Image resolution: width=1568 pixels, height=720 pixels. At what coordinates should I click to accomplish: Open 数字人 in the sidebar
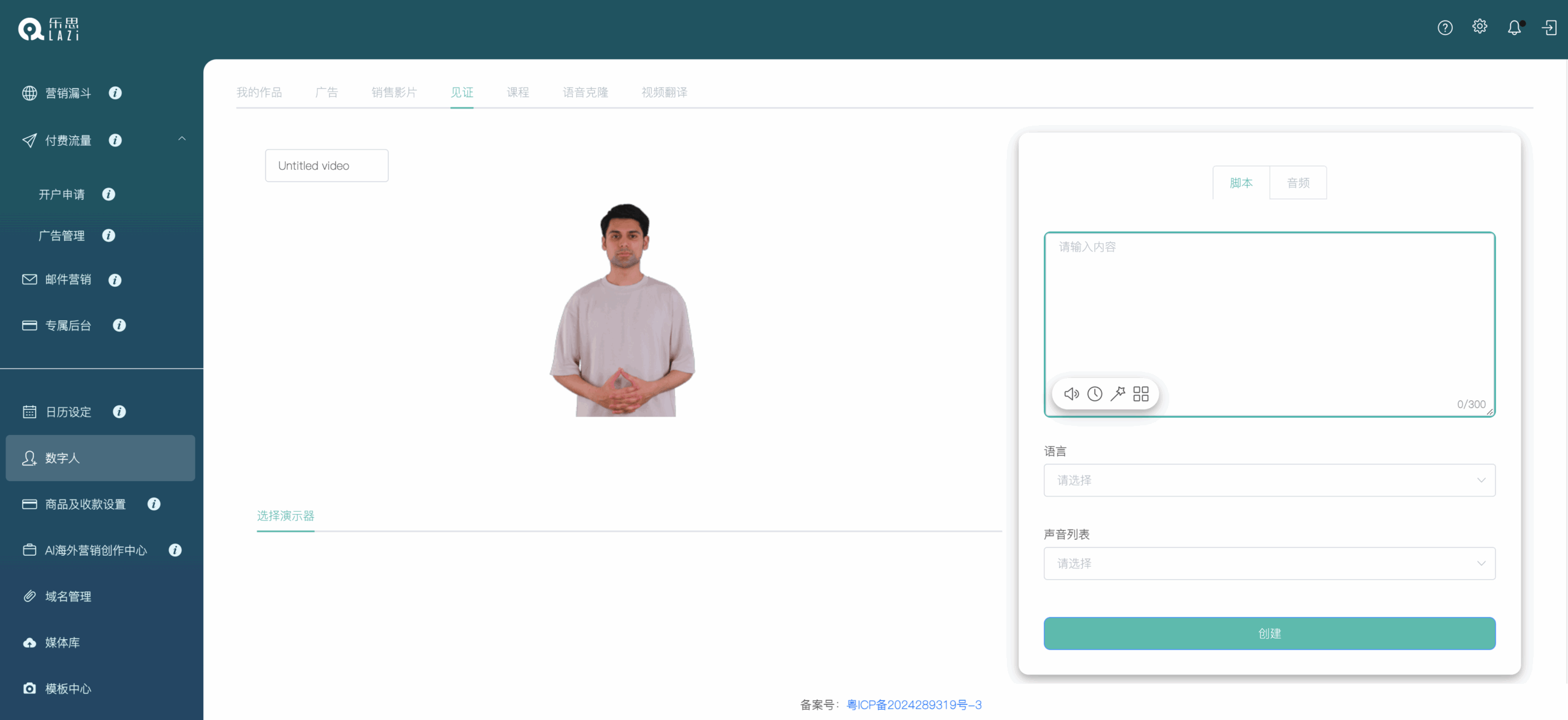click(x=100, y=458)
